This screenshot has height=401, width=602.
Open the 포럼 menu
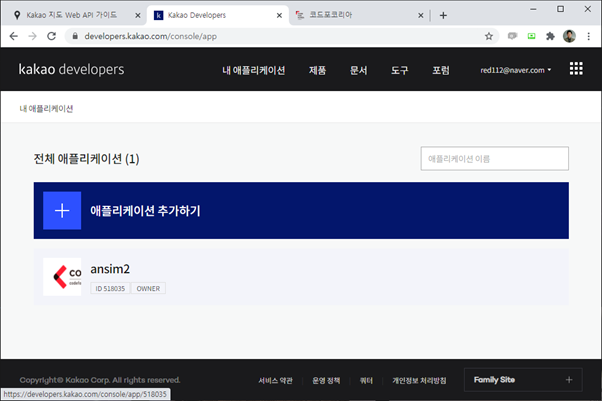point(441,70)
